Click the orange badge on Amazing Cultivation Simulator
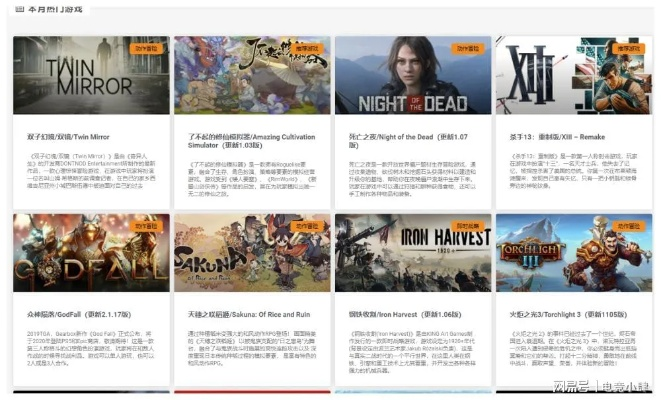The width and height of the screenshot is (661, 400). [x=306, y=47]
